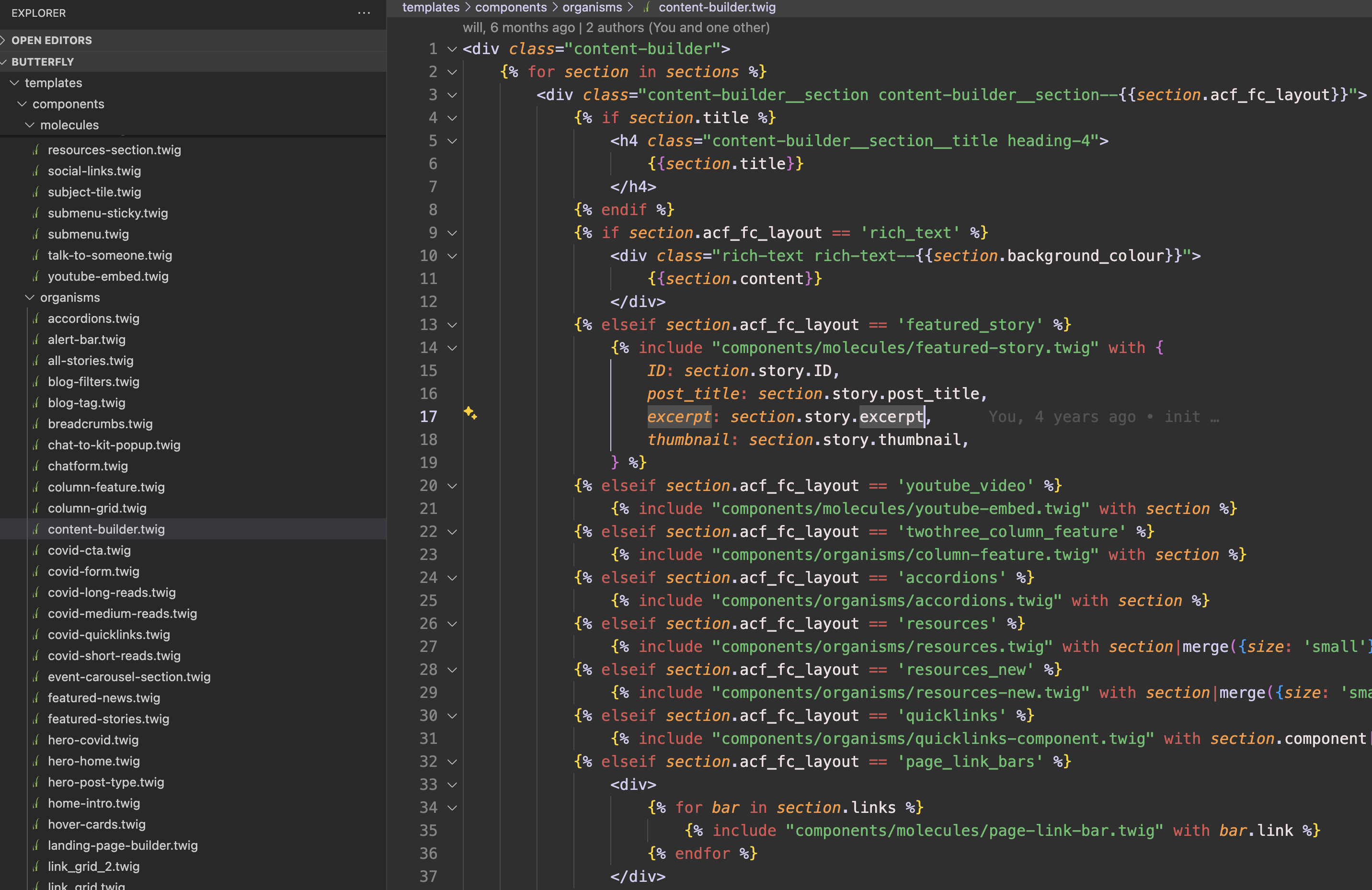Collapse the templates folder

(14, 82)
